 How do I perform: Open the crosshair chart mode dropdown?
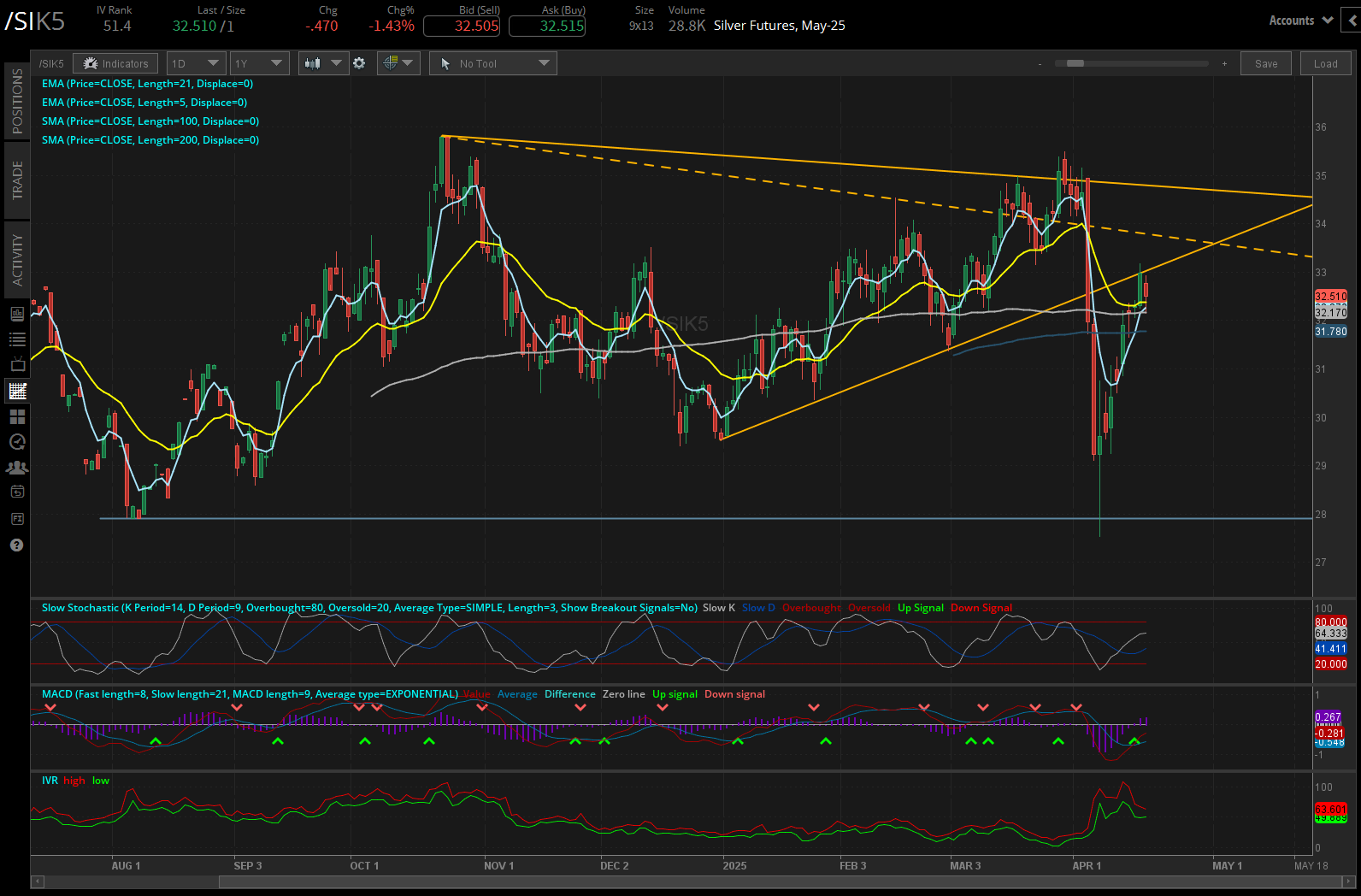click(x=398, y=63)
